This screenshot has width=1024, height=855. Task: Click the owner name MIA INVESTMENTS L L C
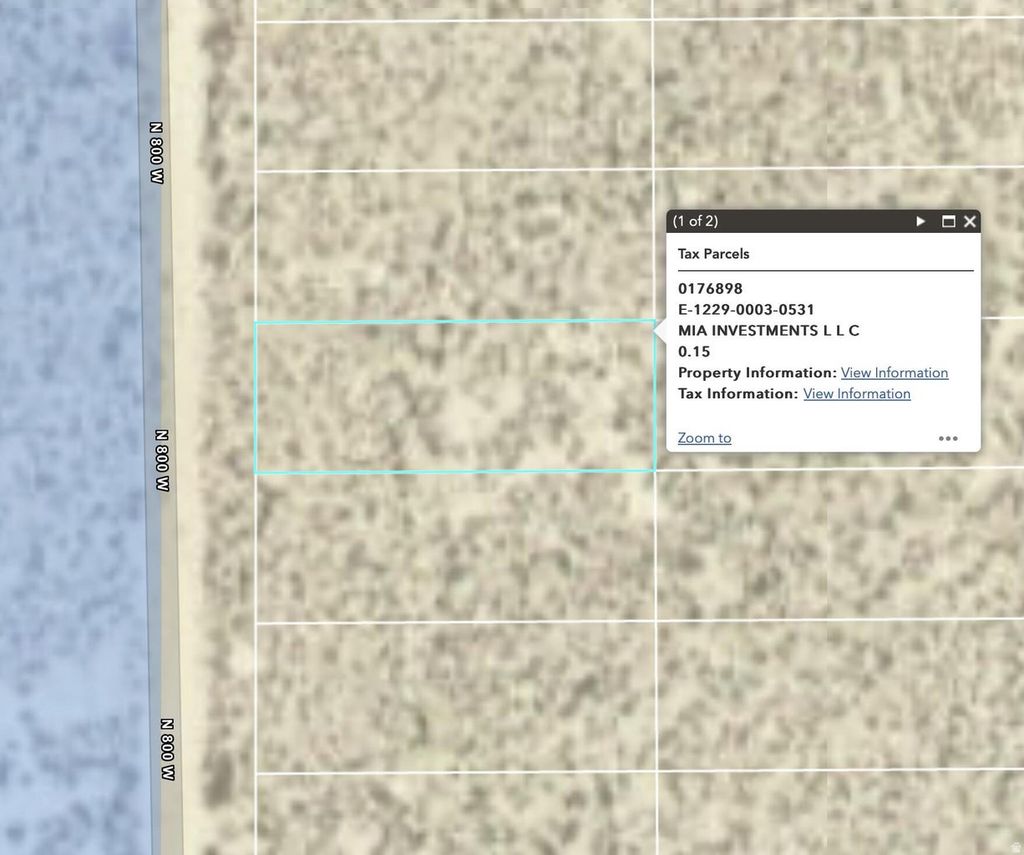768,330
